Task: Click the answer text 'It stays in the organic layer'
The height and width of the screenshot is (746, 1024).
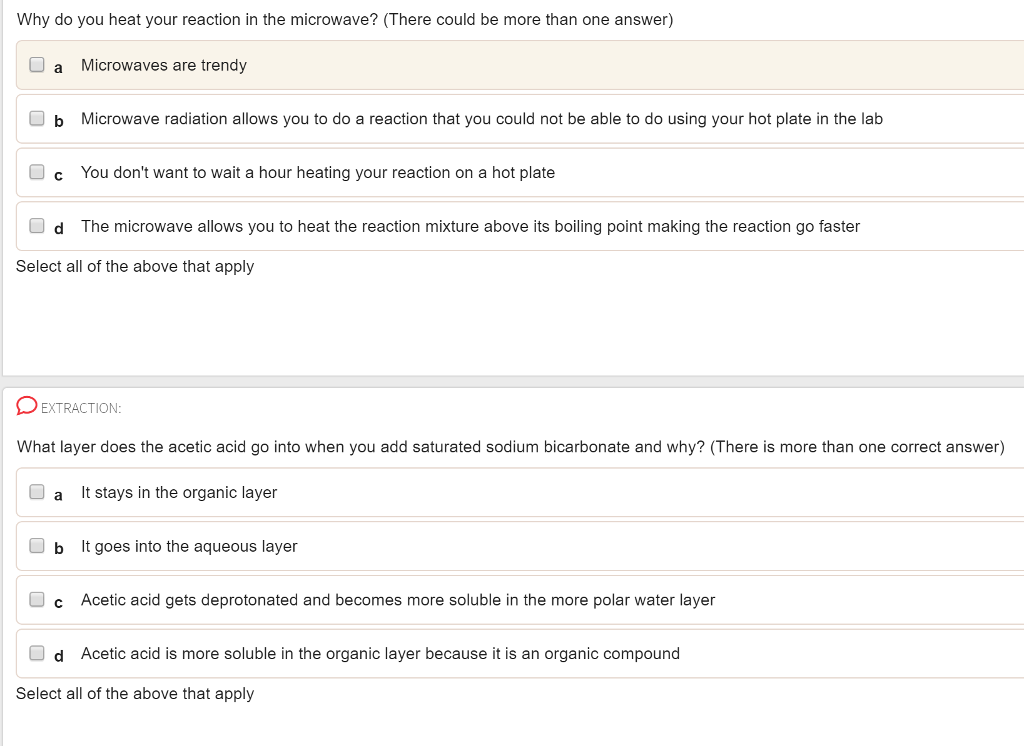Action: pos(179,493)
